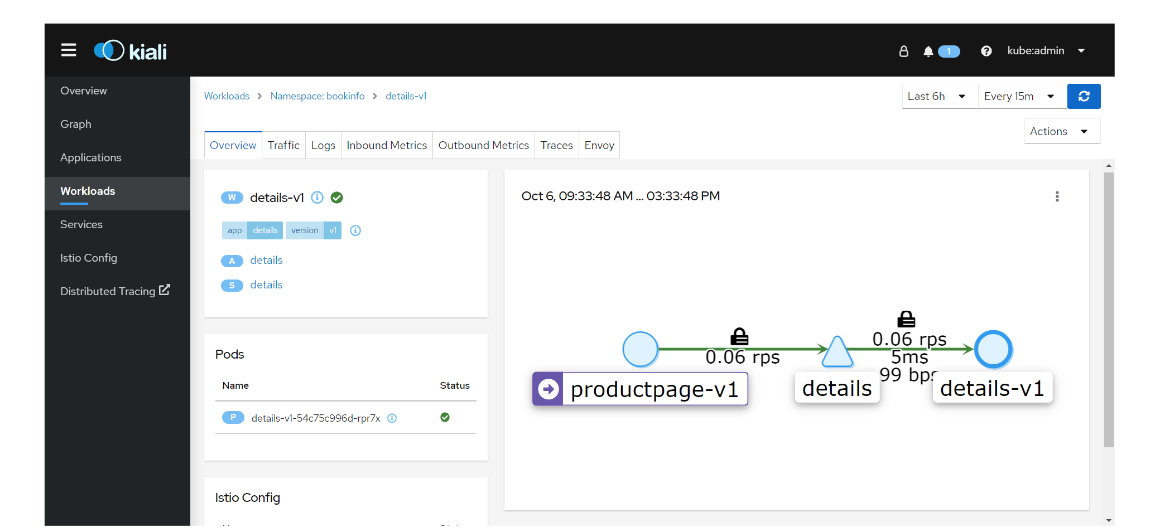Open the notifications bell
This screenshot has width=1164, height=529.
(x=928, y=51)
